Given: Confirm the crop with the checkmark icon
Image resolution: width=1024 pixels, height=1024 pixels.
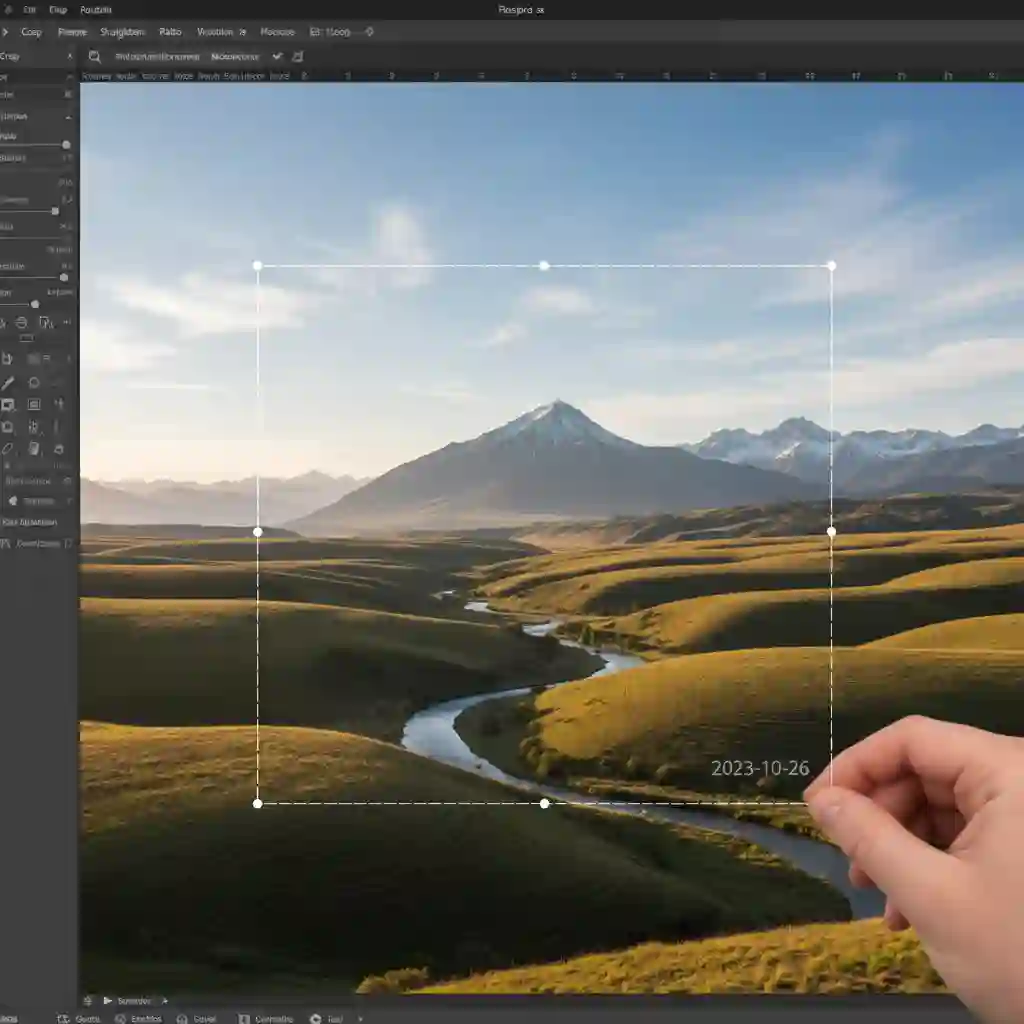Looking at the screenshot, I should 277,57.
